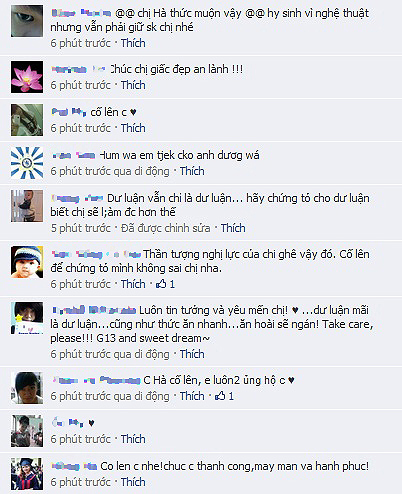Like the 'Dư luận vẫn chỉ là dư luận' comment
The height and width of the screenshot is (494, 402).
(x=233, y=228)
